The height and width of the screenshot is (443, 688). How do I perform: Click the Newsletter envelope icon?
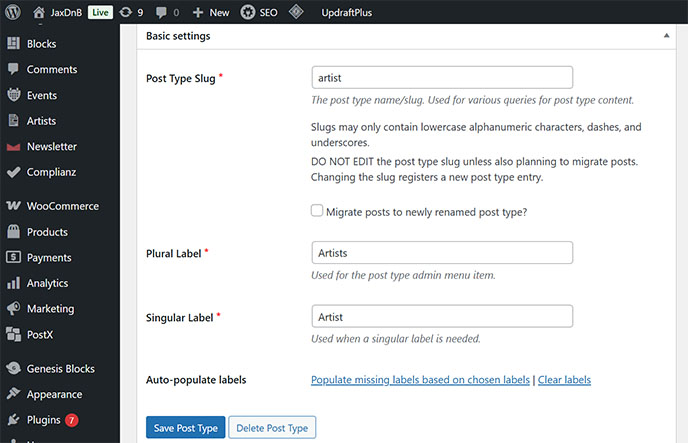(14, 147)
